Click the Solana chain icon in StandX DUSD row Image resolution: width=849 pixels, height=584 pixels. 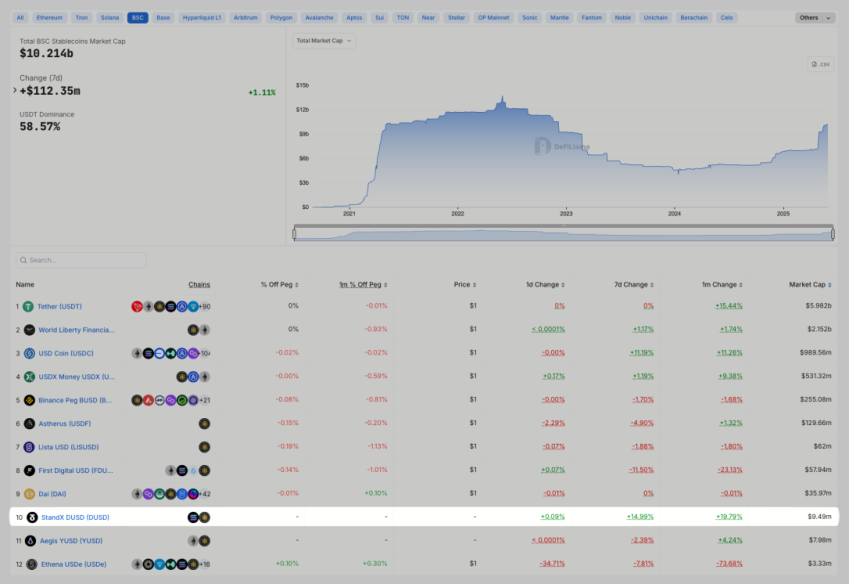[193, 517]
